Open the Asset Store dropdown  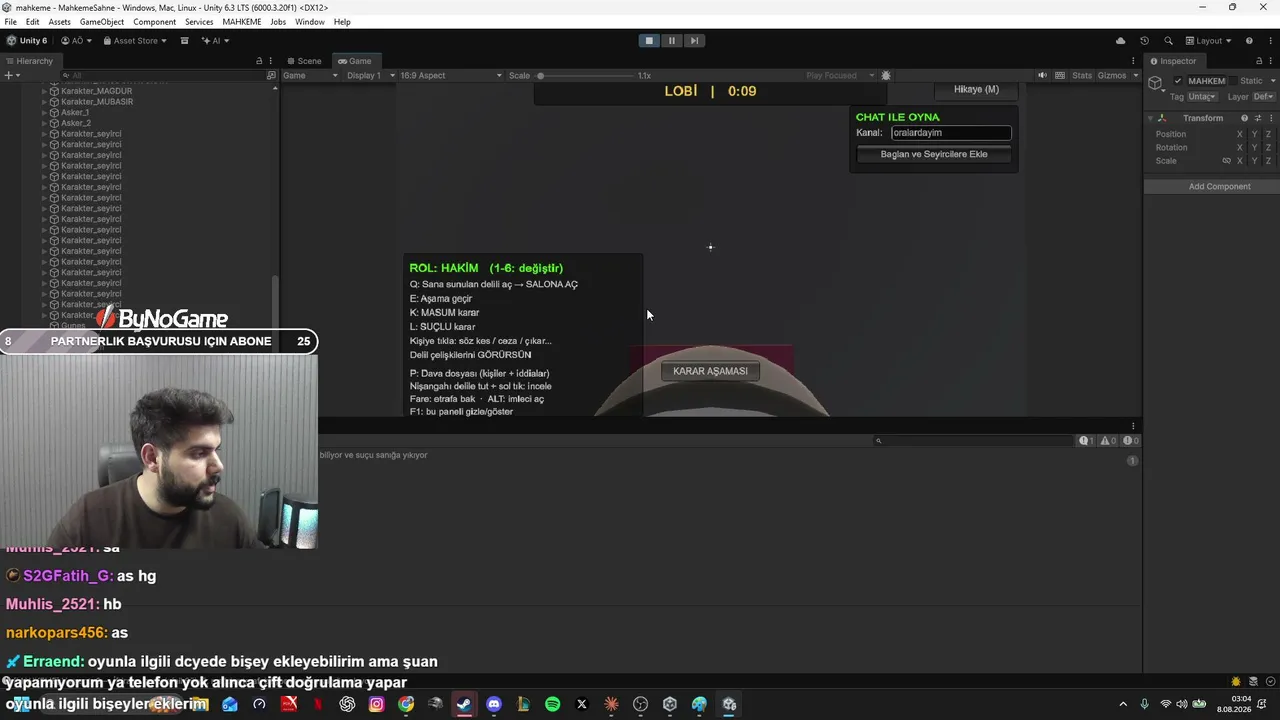coord(133,41)
